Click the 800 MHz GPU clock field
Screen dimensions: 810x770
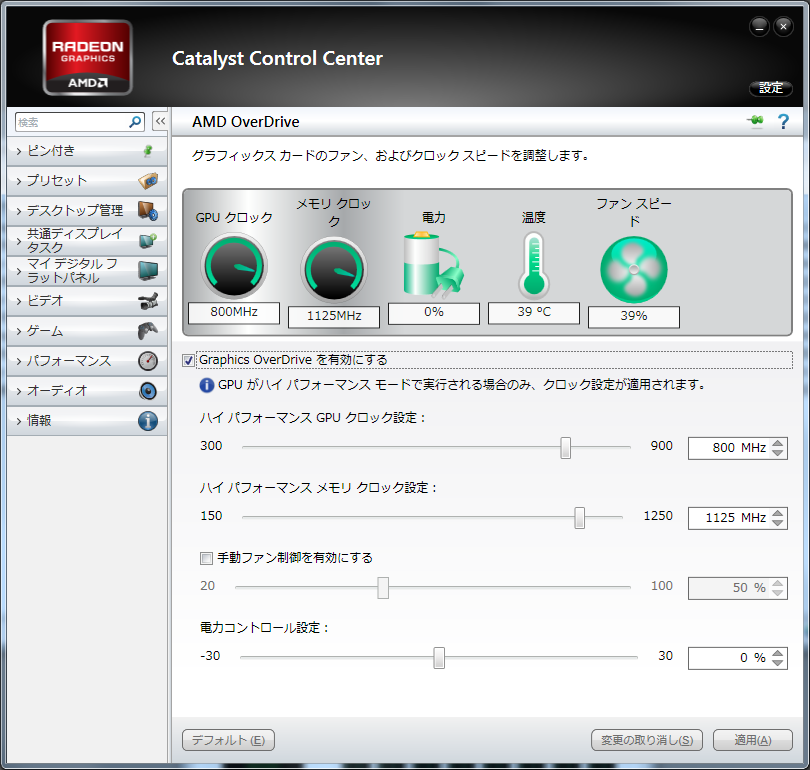[728, 448]
